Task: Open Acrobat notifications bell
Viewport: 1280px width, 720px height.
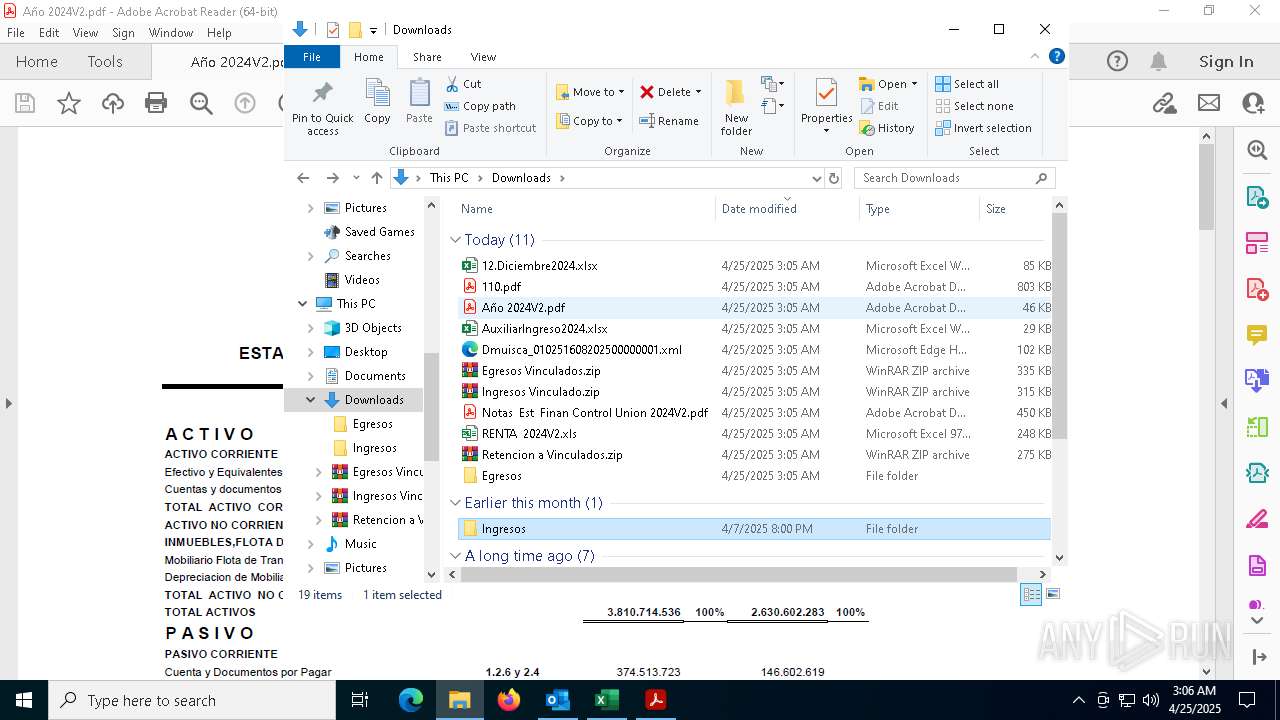Action: pos(1158,62)
